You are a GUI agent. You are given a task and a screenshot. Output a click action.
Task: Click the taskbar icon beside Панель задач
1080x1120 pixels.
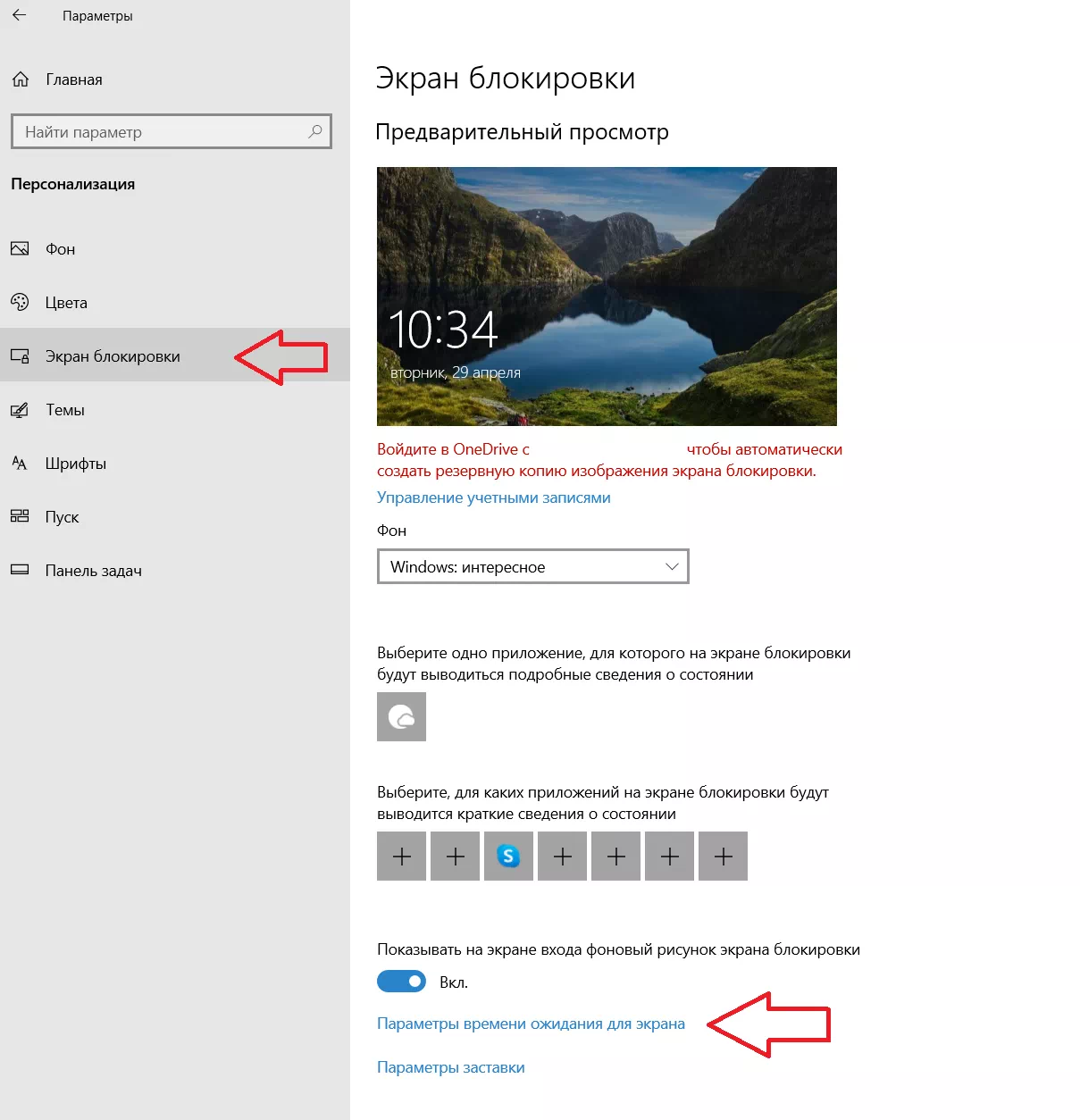pyautogui.click(x=20, y=570)
